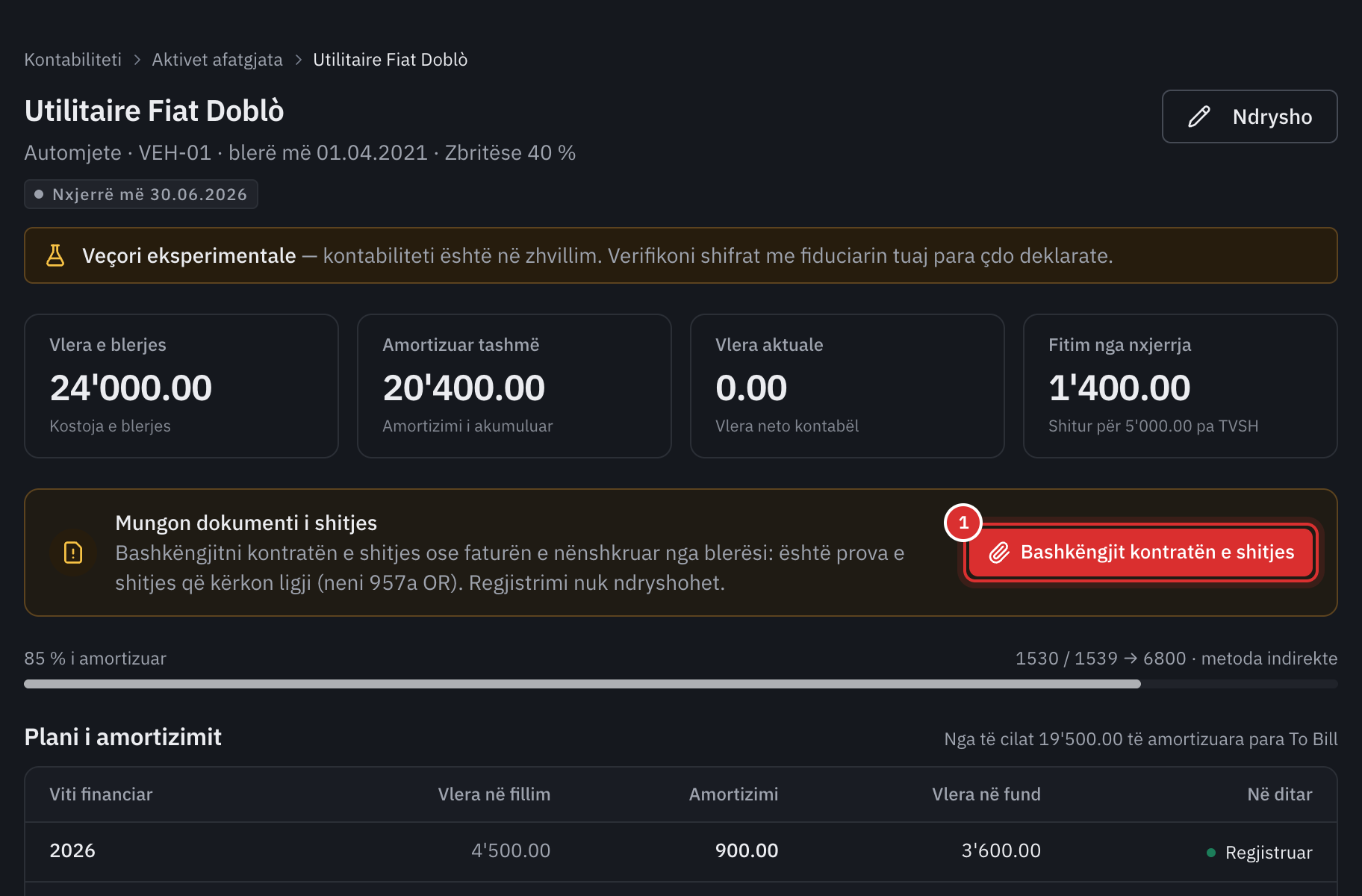Click the dot icon in Nxjerrë badge
This screenshot has width=1362, height=896.
[x=39, y=194]
